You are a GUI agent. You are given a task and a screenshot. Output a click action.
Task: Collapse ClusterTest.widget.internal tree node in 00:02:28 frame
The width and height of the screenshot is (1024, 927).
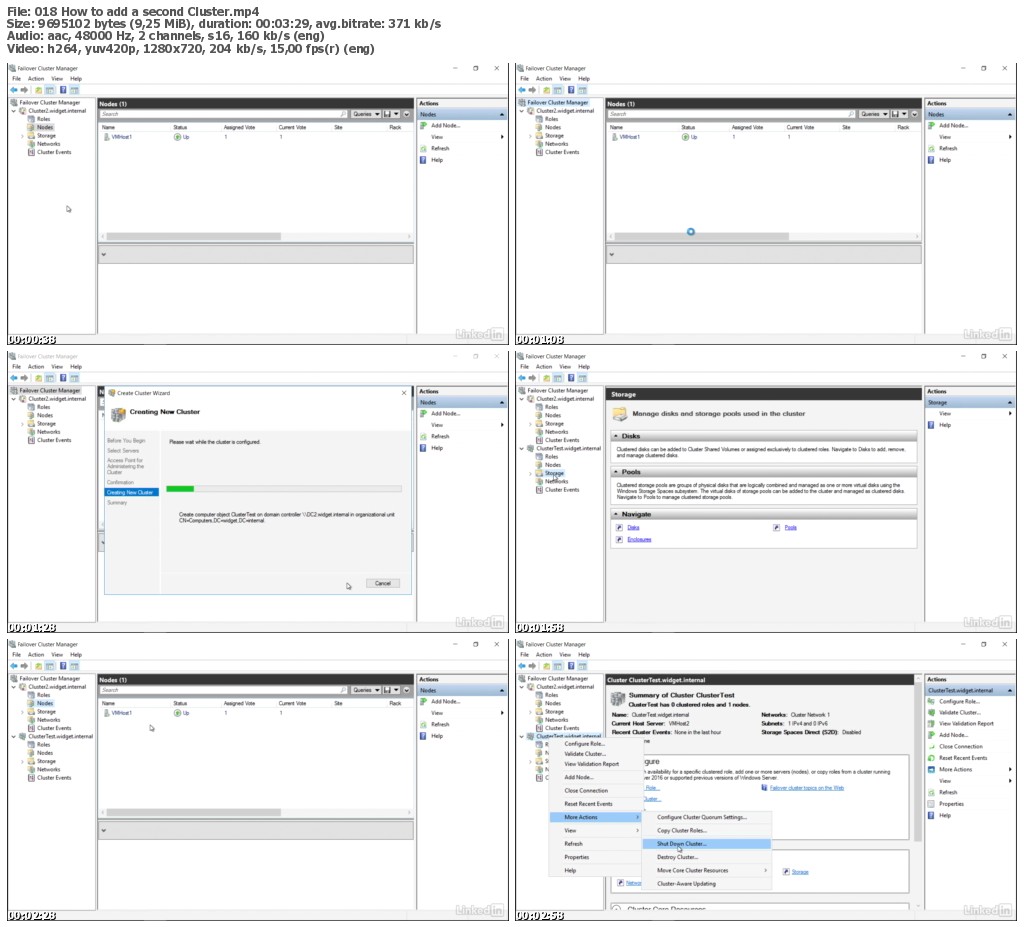pyautogui.click(x=14, y=736)
